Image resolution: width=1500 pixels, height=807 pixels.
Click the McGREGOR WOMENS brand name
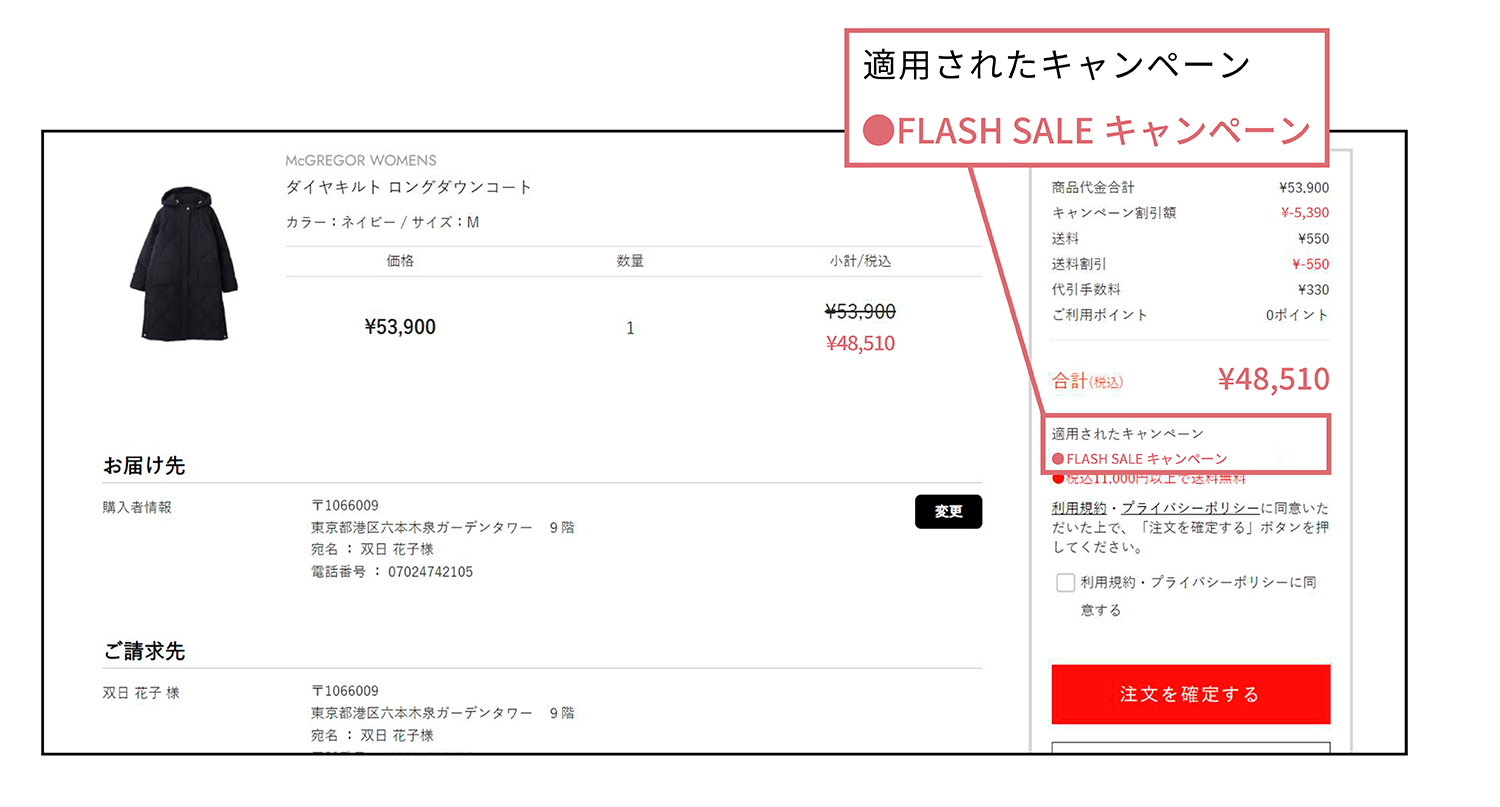click(360, 160)
